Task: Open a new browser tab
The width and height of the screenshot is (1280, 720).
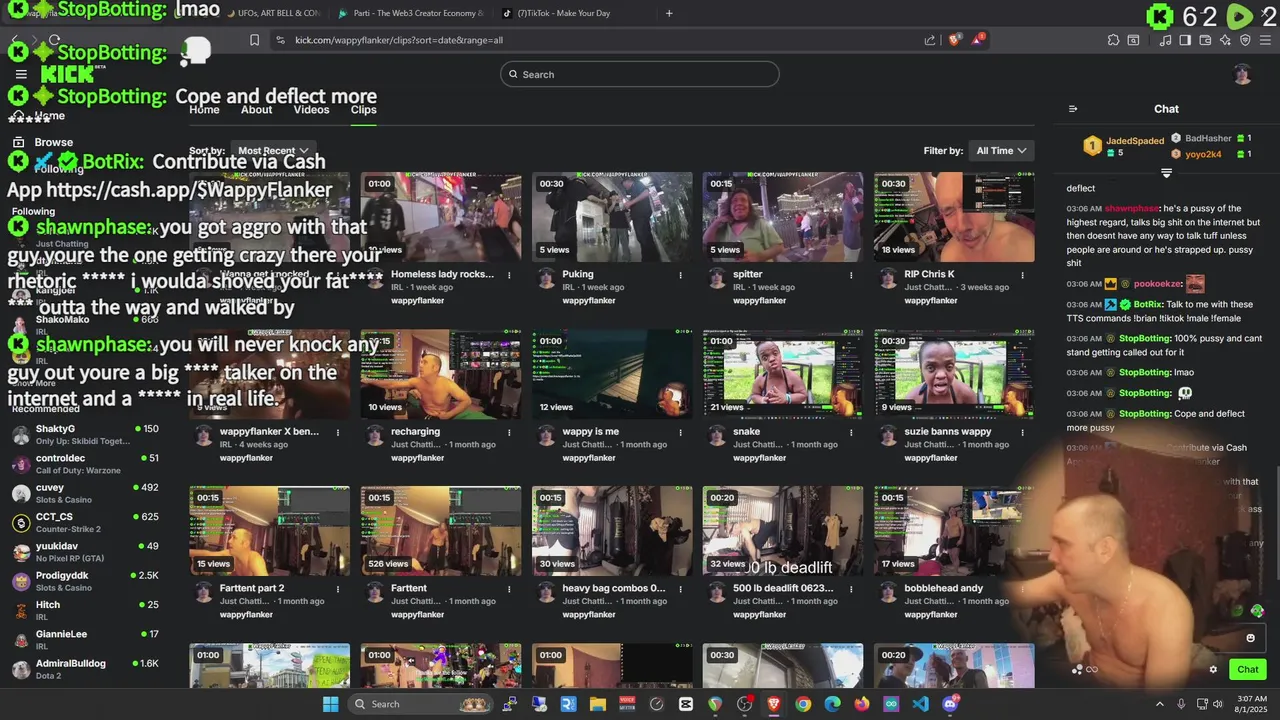Action: [x=669, y=13]
